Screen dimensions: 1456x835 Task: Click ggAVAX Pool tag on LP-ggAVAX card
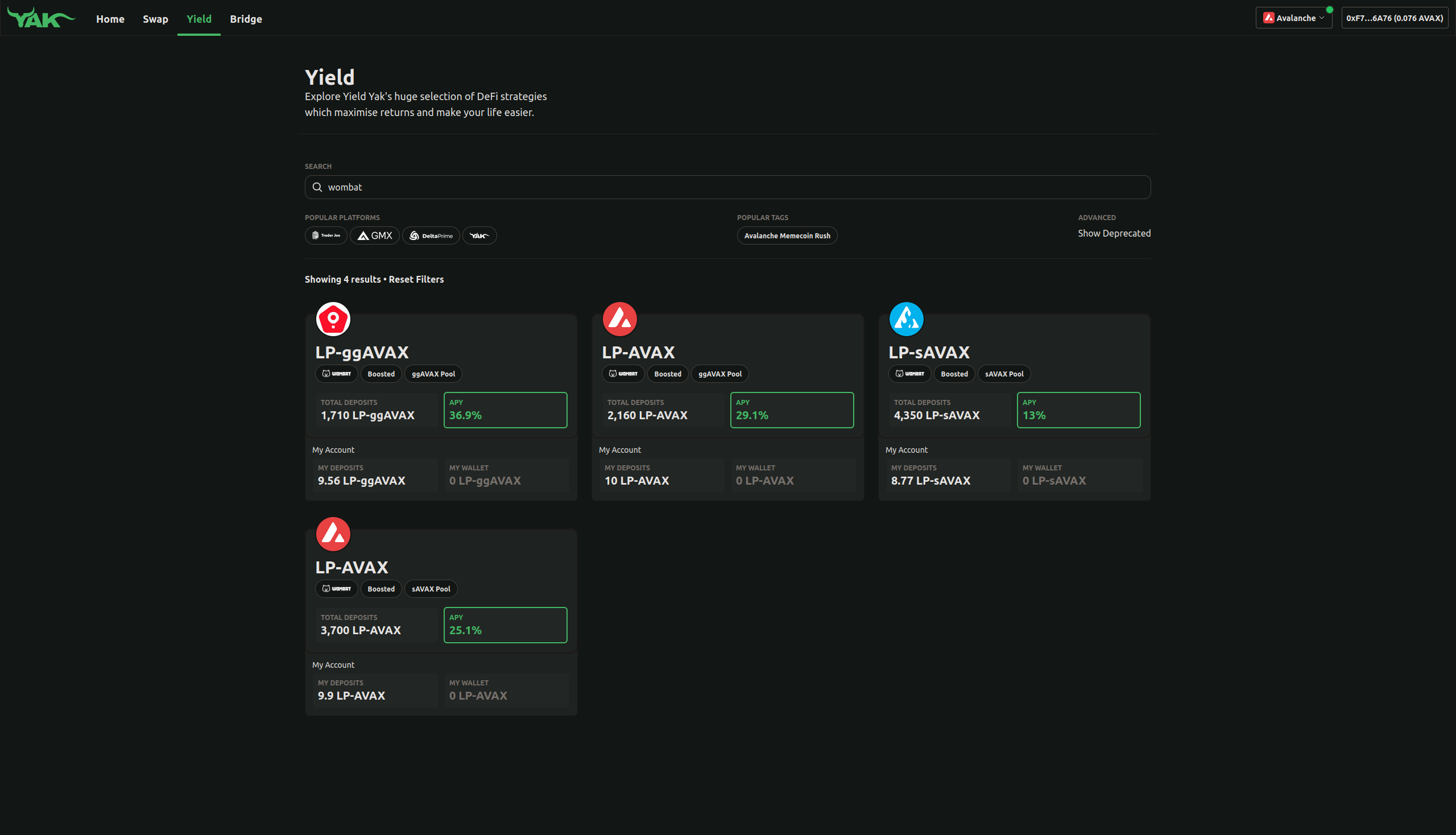433,374
